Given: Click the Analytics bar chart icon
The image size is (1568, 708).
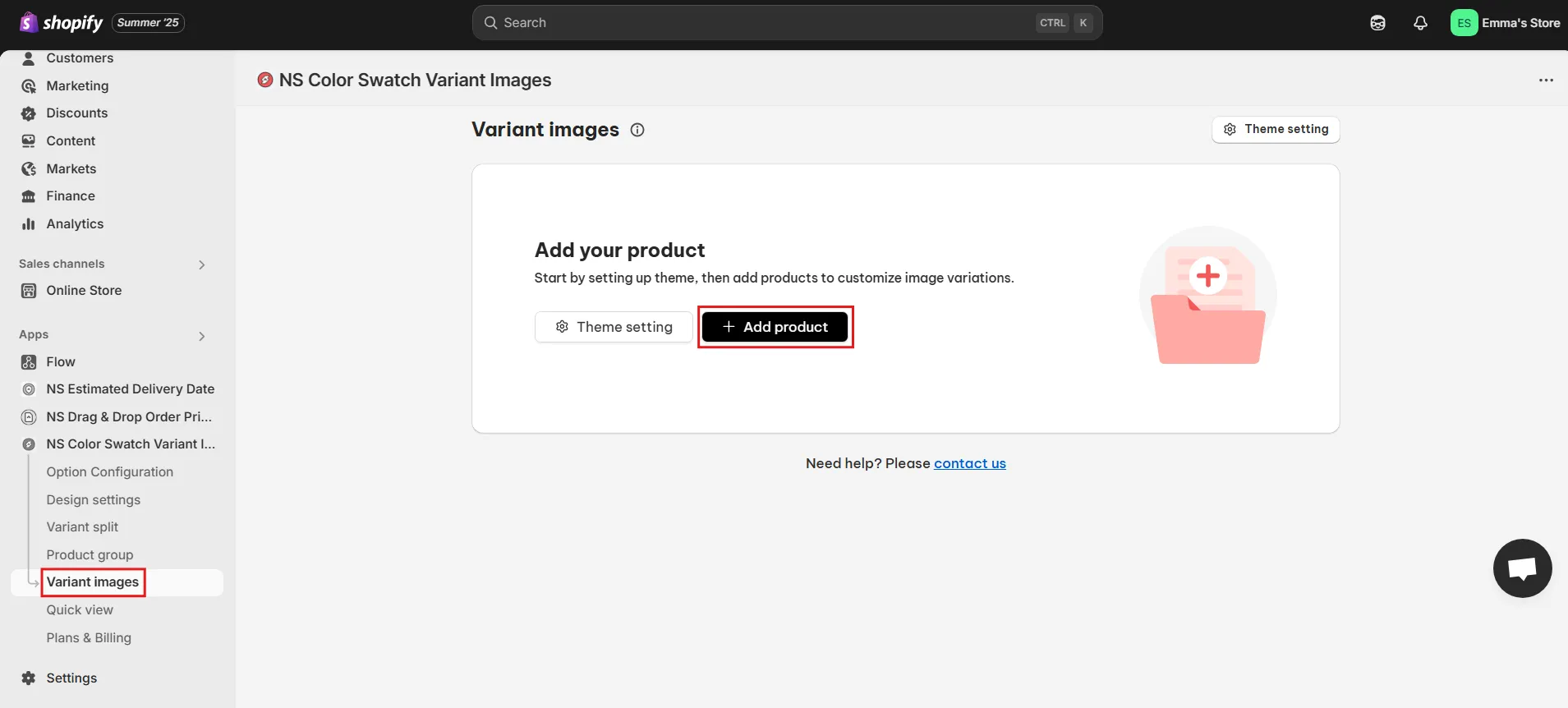Looking at the screenshot, I should click(x=29, y=223).
